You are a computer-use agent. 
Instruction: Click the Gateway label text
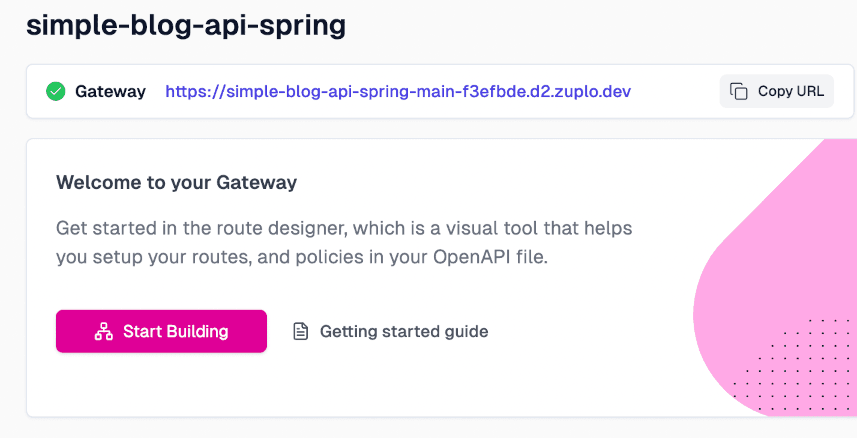[x=110, y=91]
